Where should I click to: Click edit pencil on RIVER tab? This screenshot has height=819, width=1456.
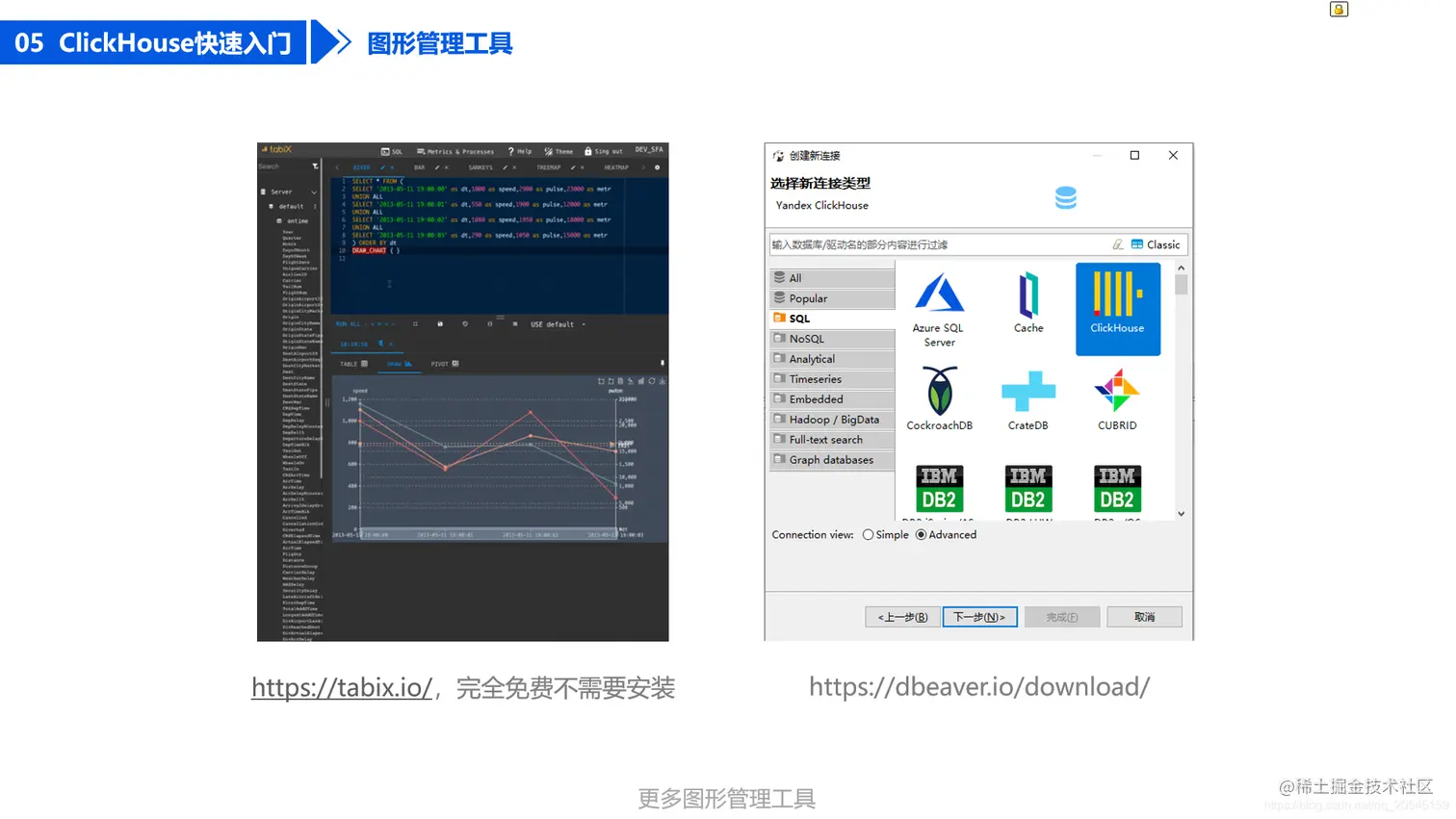click(x=382, y=167)
